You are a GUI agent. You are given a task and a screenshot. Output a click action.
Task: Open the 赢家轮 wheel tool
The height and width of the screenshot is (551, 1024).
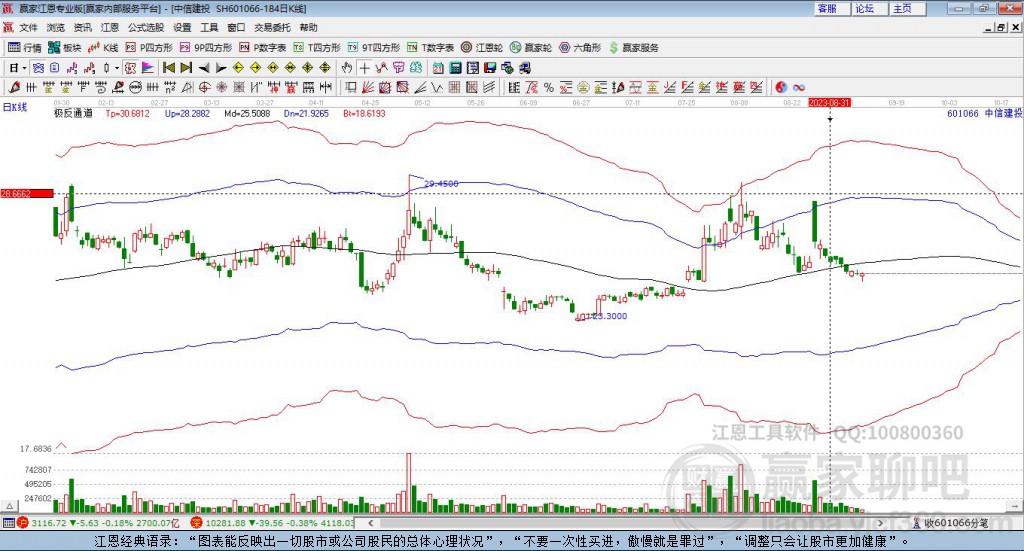[531, 48]
